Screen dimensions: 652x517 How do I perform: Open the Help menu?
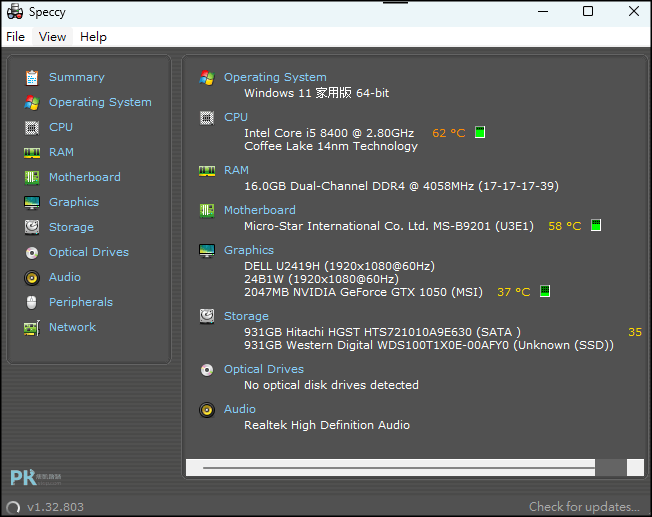tap(93, 37)
